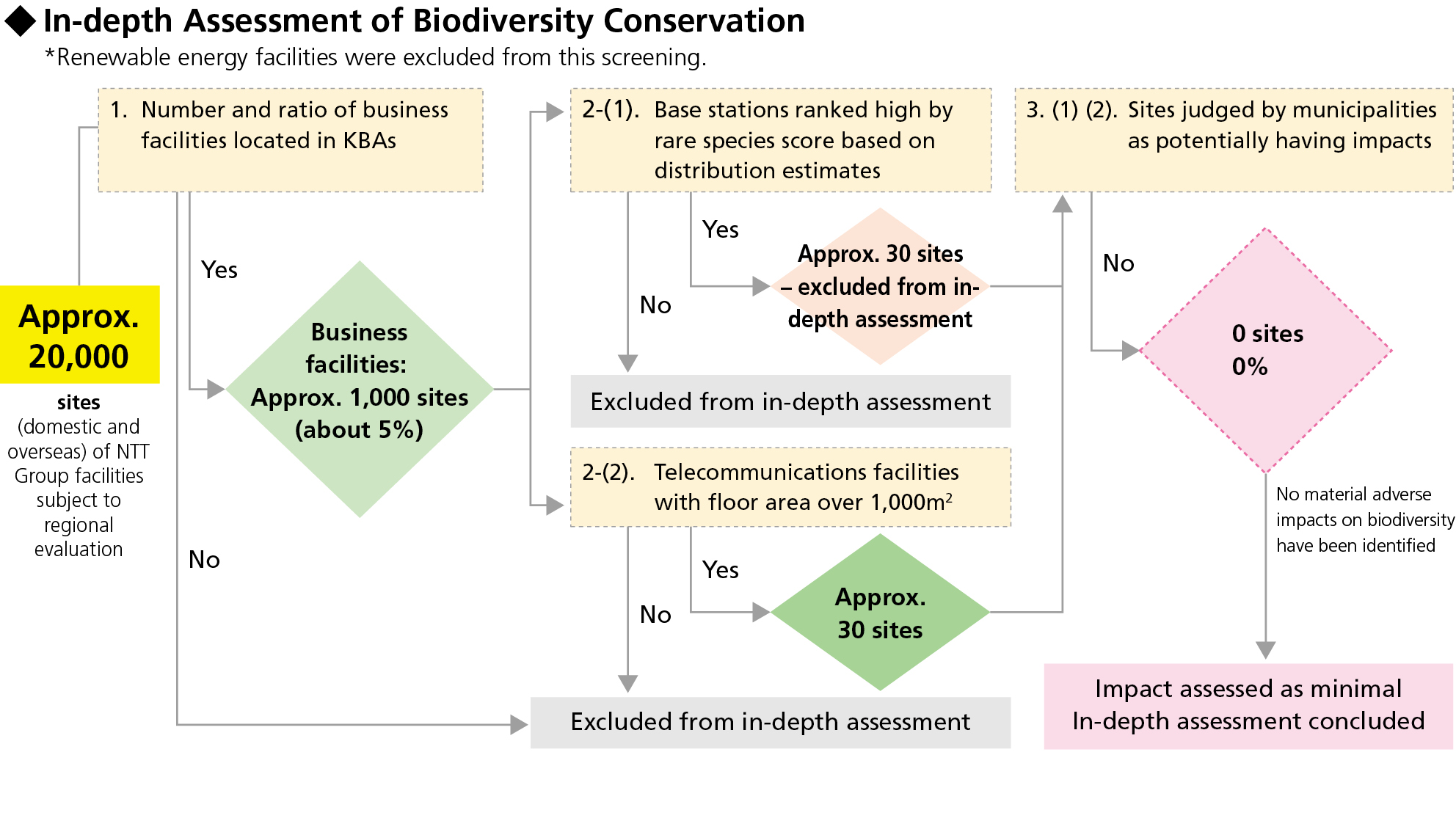Click the No material adverse impacts note

click(1364, 519)
